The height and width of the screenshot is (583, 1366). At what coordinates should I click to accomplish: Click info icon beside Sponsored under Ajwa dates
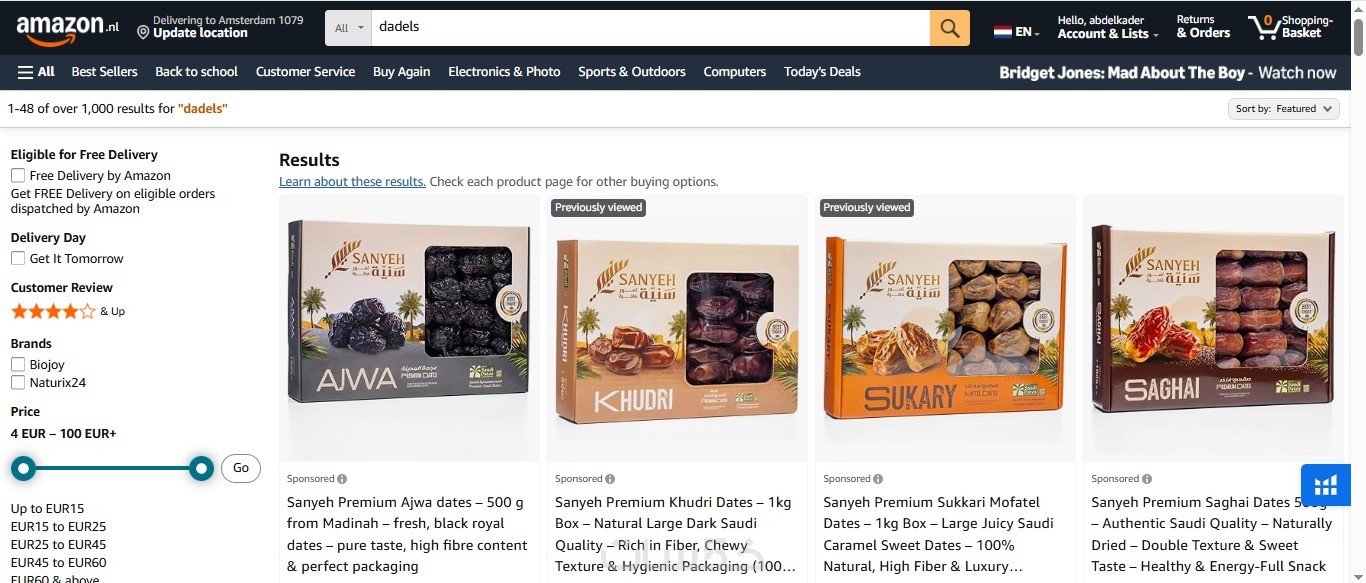point(342,479)
